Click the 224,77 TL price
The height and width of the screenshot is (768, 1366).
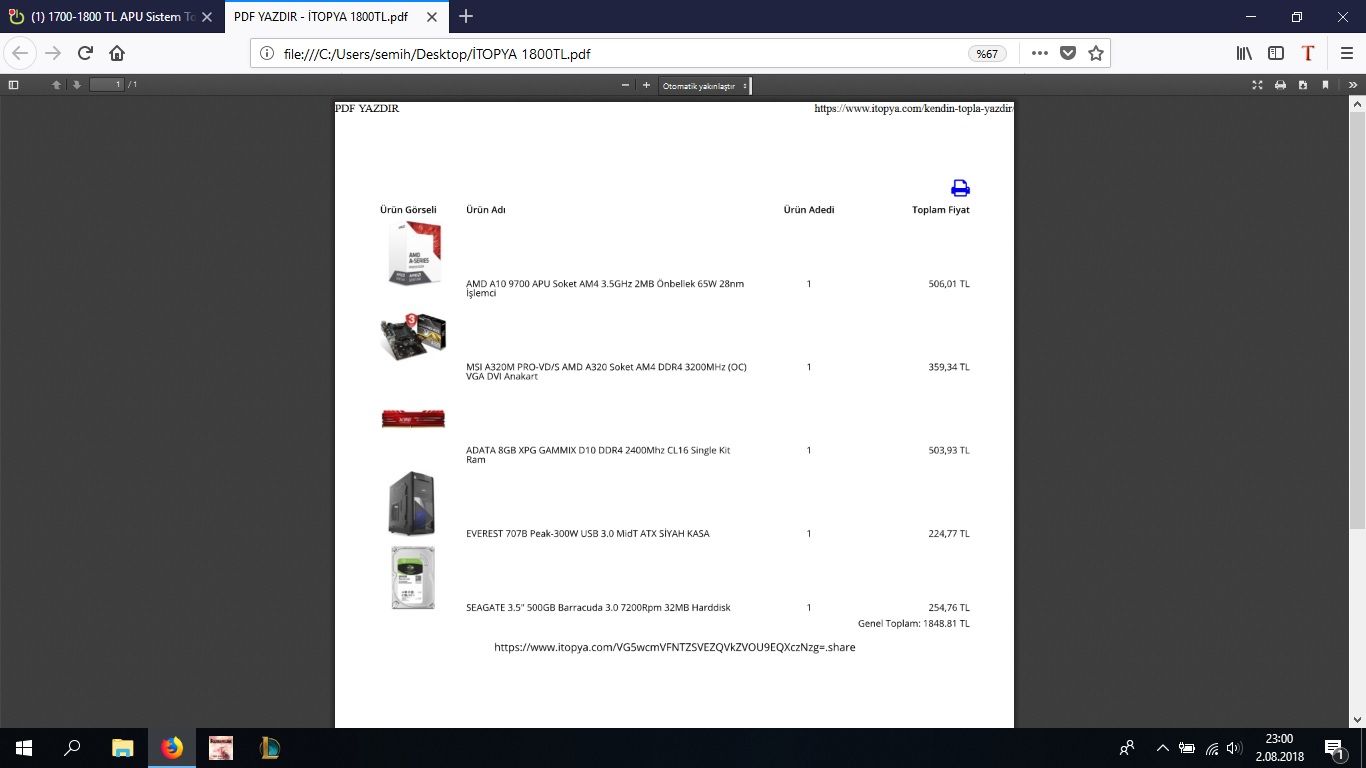pos(949,534)
